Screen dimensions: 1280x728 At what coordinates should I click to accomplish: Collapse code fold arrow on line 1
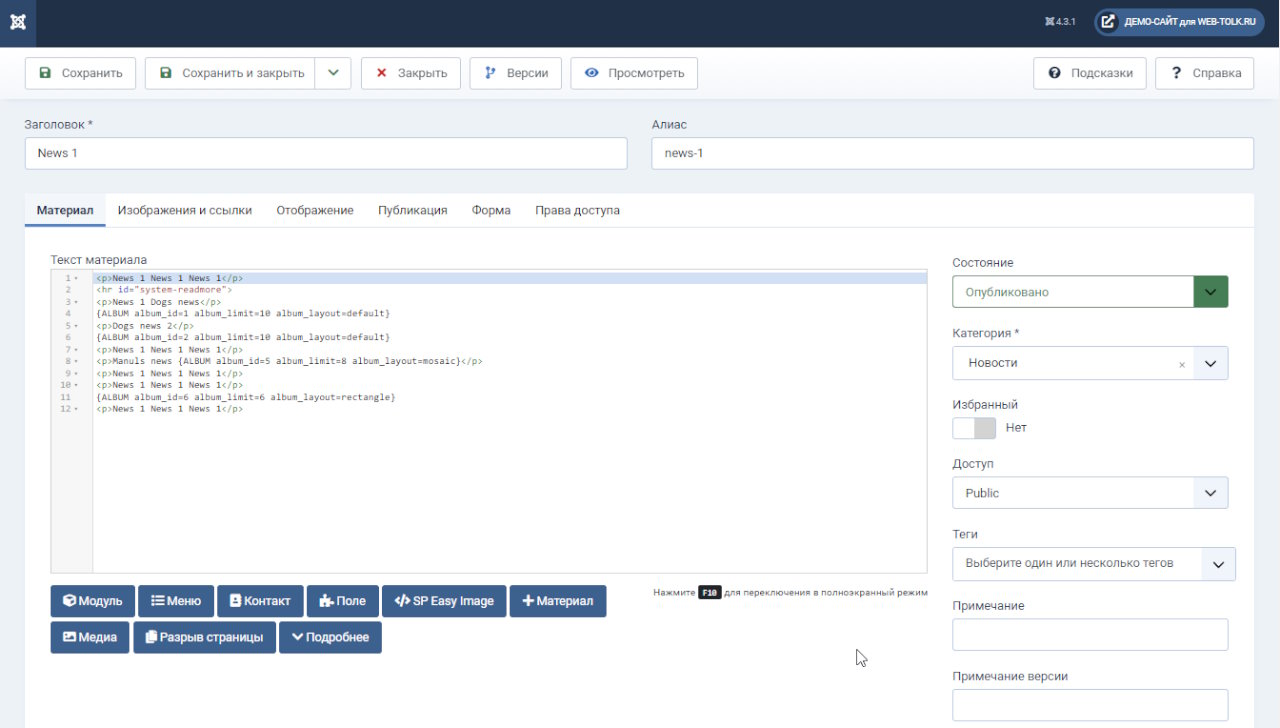click(76, 278)
